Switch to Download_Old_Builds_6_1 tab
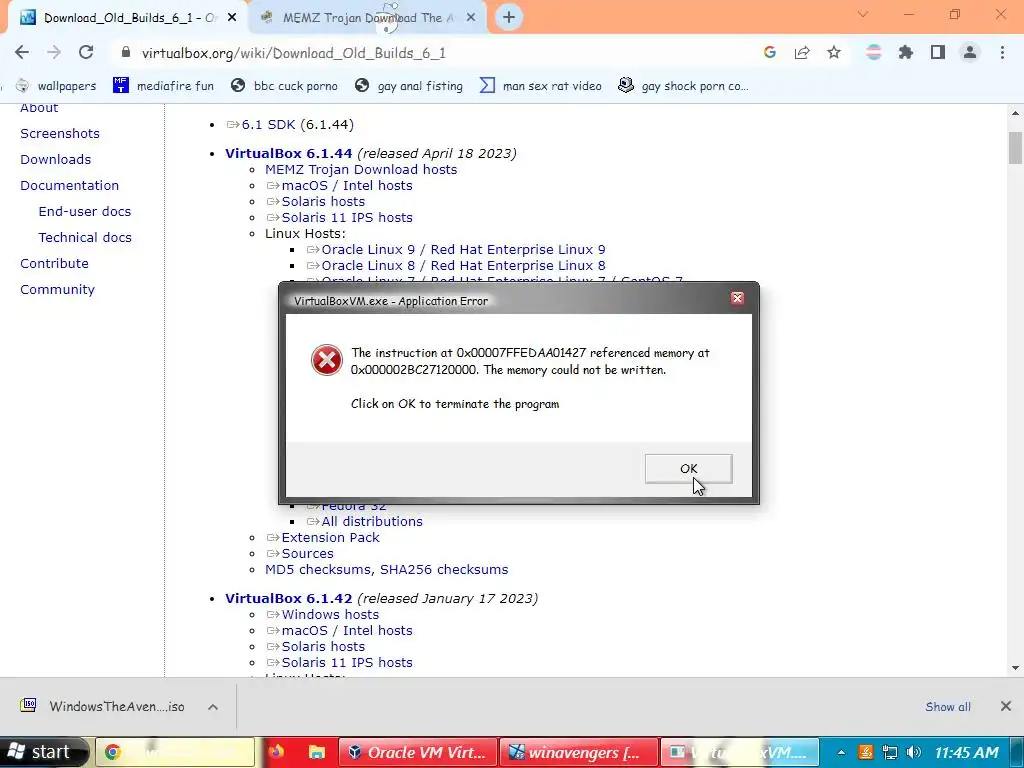 point(127,18)
